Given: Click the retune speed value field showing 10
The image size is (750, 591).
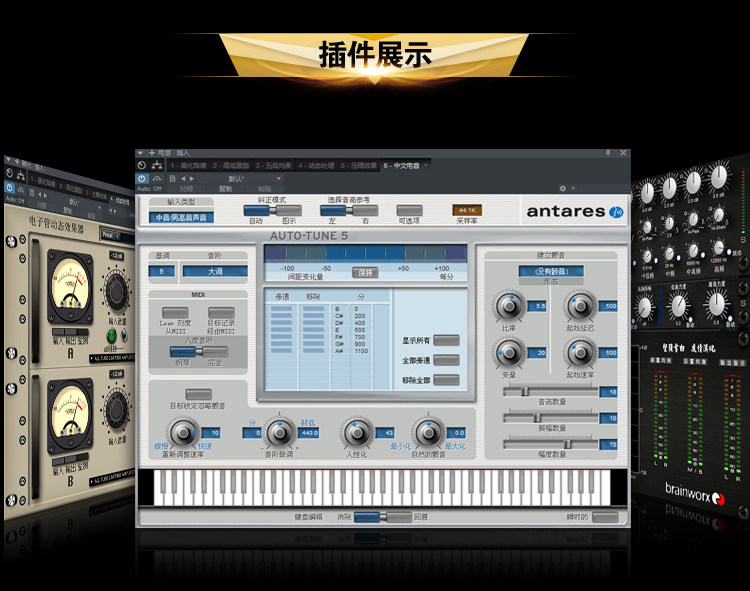Looking at the screenshot, I should pyautogui.click(x=211, y=433).
